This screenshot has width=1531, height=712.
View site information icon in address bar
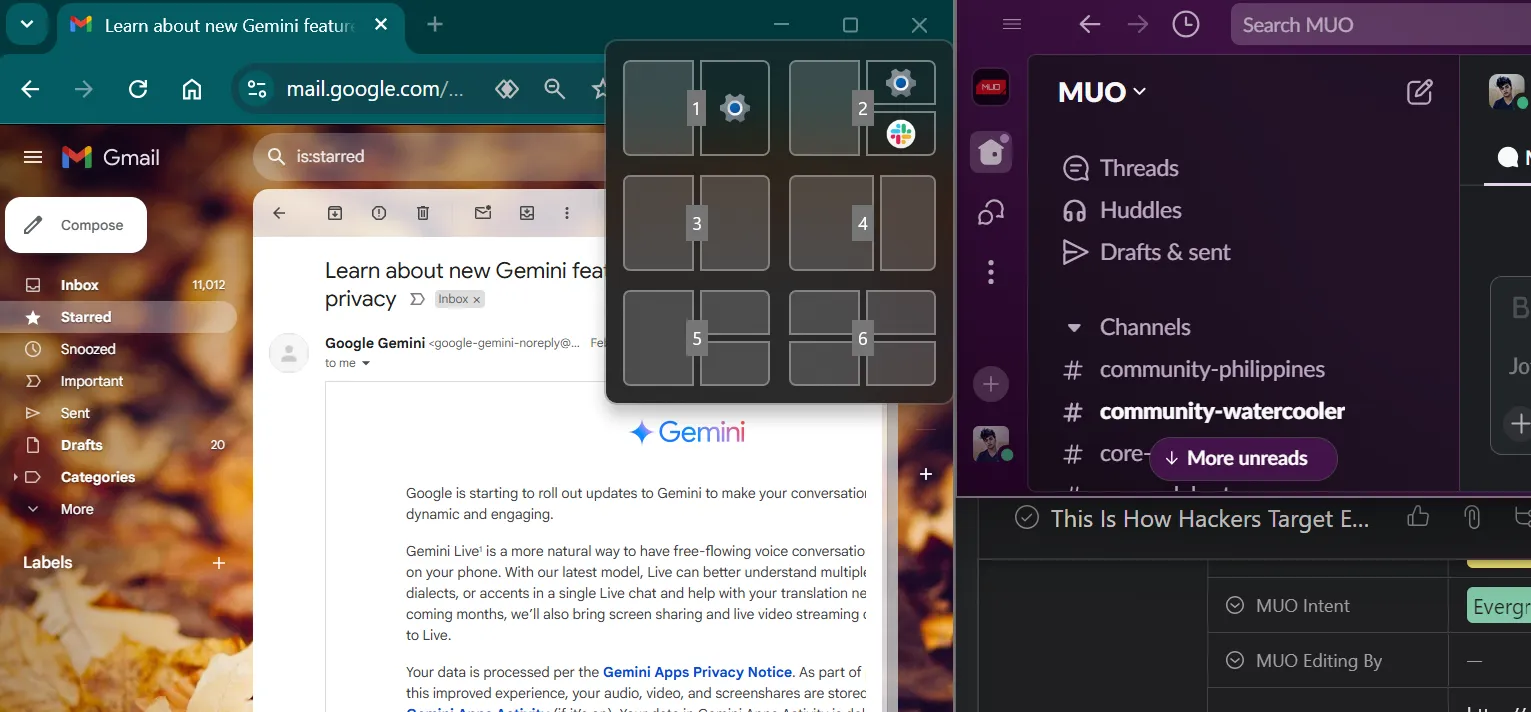tap(257, 89)
